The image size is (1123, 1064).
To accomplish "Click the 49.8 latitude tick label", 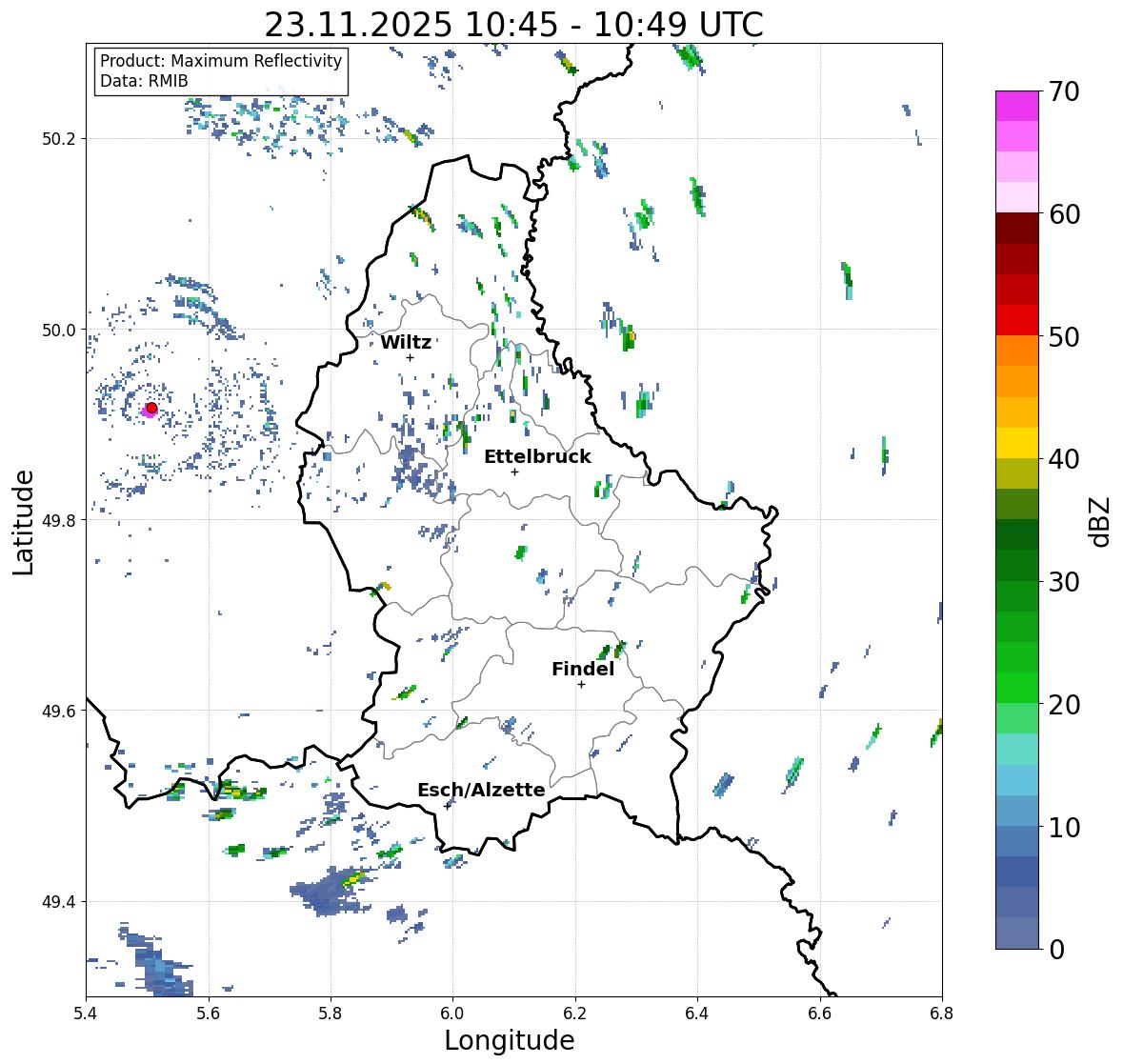I will click(x=58, y=520).
